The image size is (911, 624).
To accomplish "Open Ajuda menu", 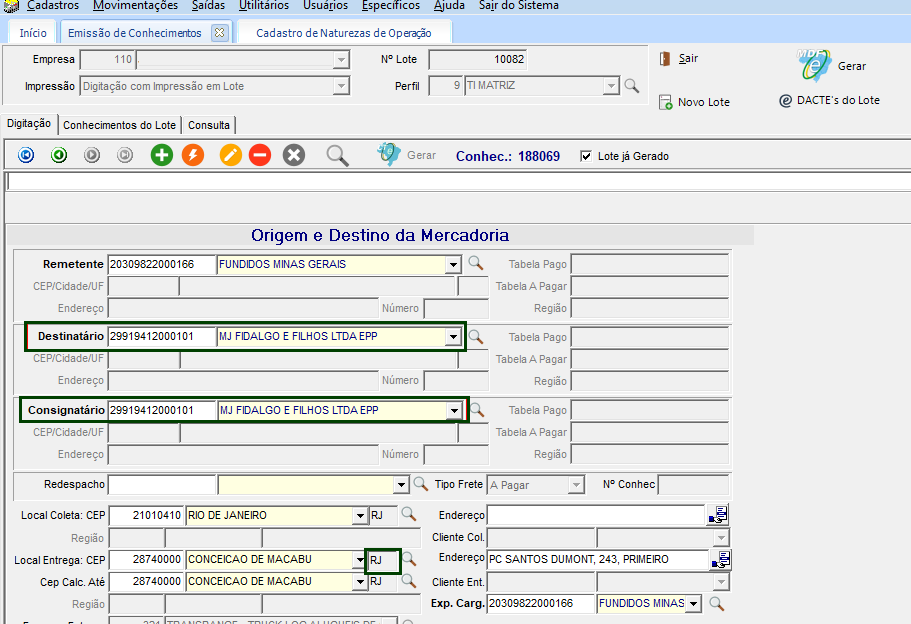I will (x=449, y=5).
